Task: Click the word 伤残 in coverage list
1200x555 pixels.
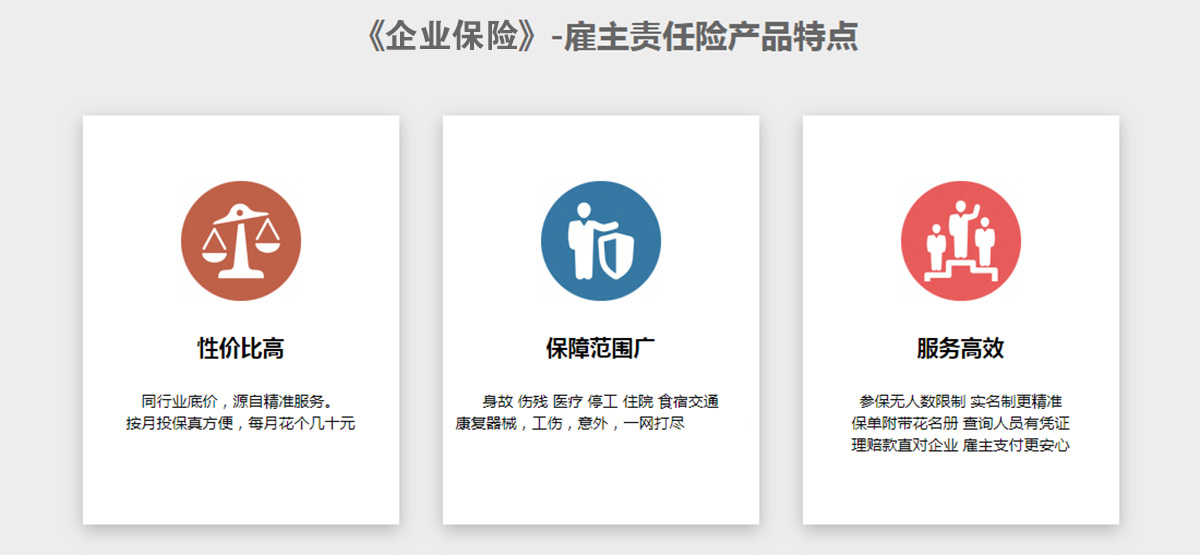Action: (x=533, y=401)
